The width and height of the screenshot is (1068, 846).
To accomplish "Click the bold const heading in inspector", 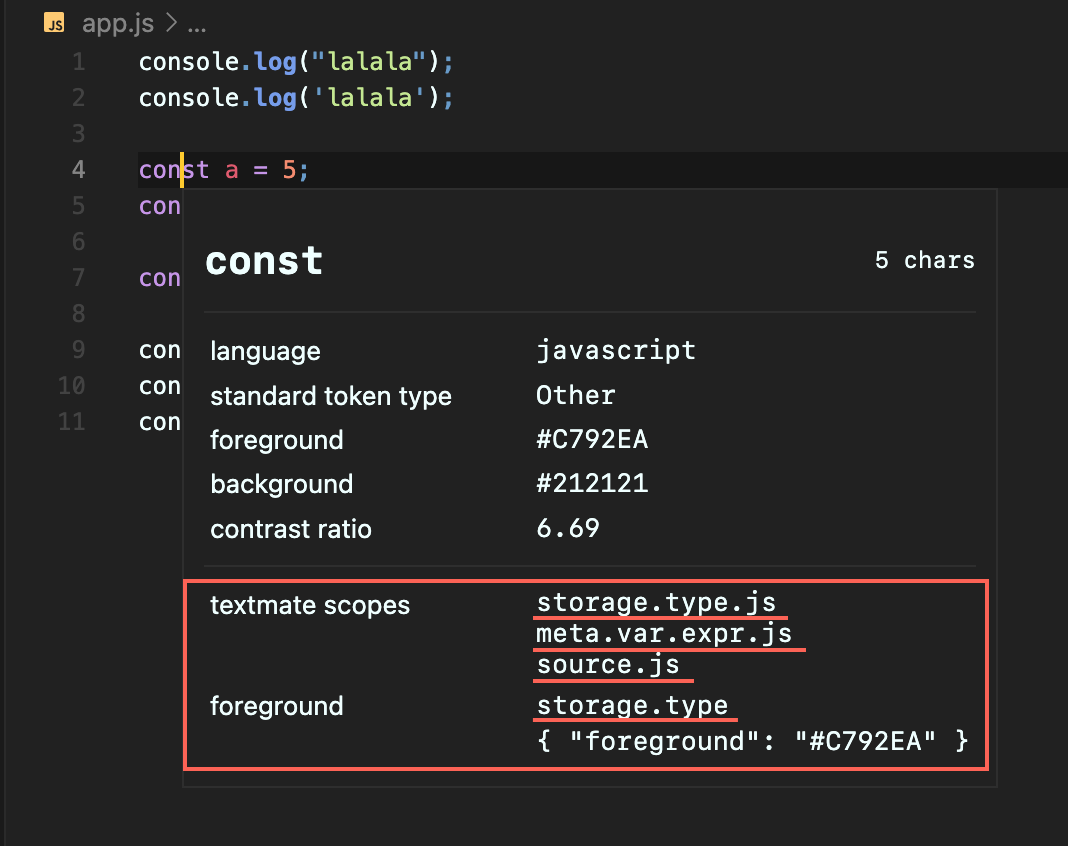I will 264,261.
